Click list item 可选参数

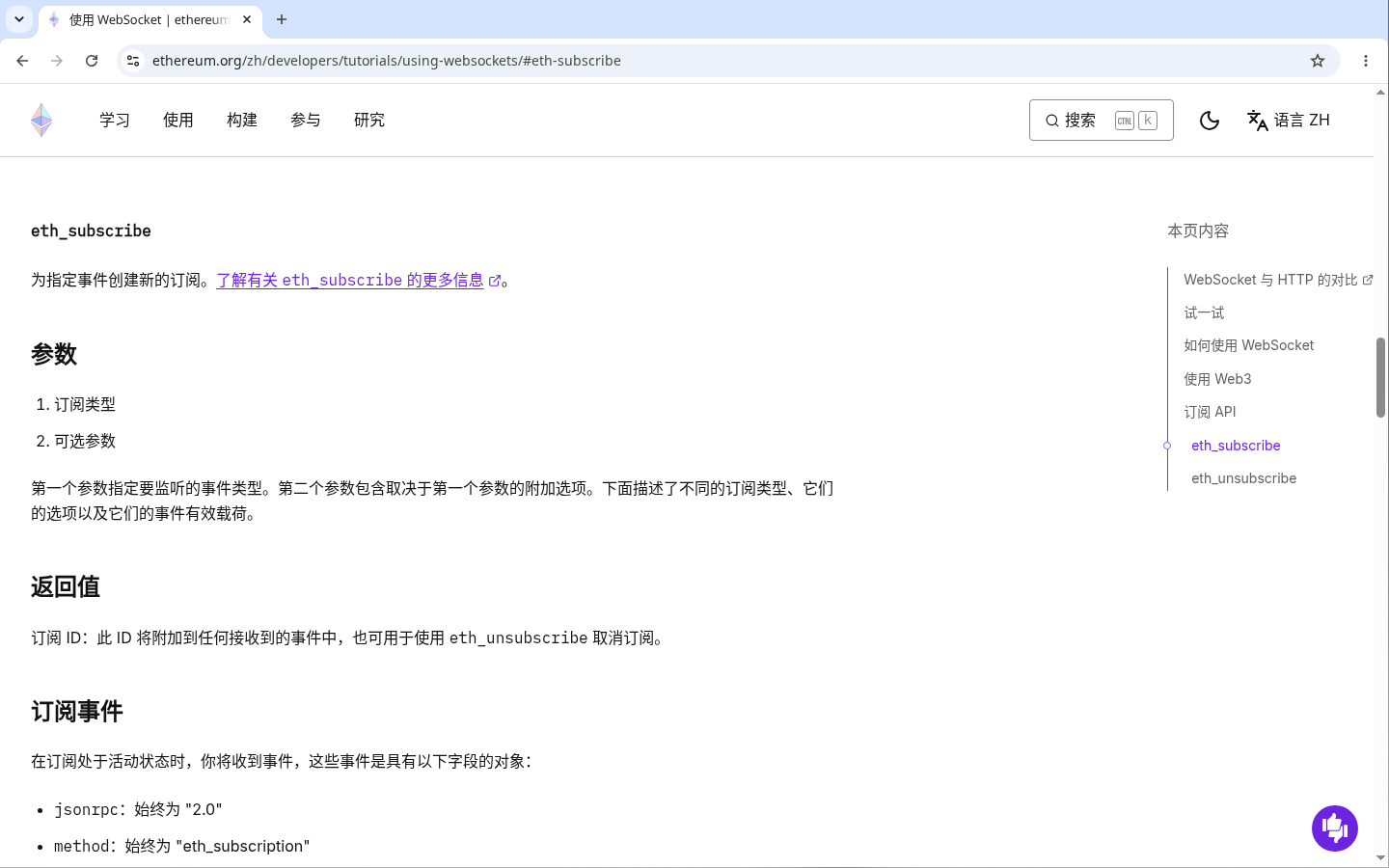[85, 441]
